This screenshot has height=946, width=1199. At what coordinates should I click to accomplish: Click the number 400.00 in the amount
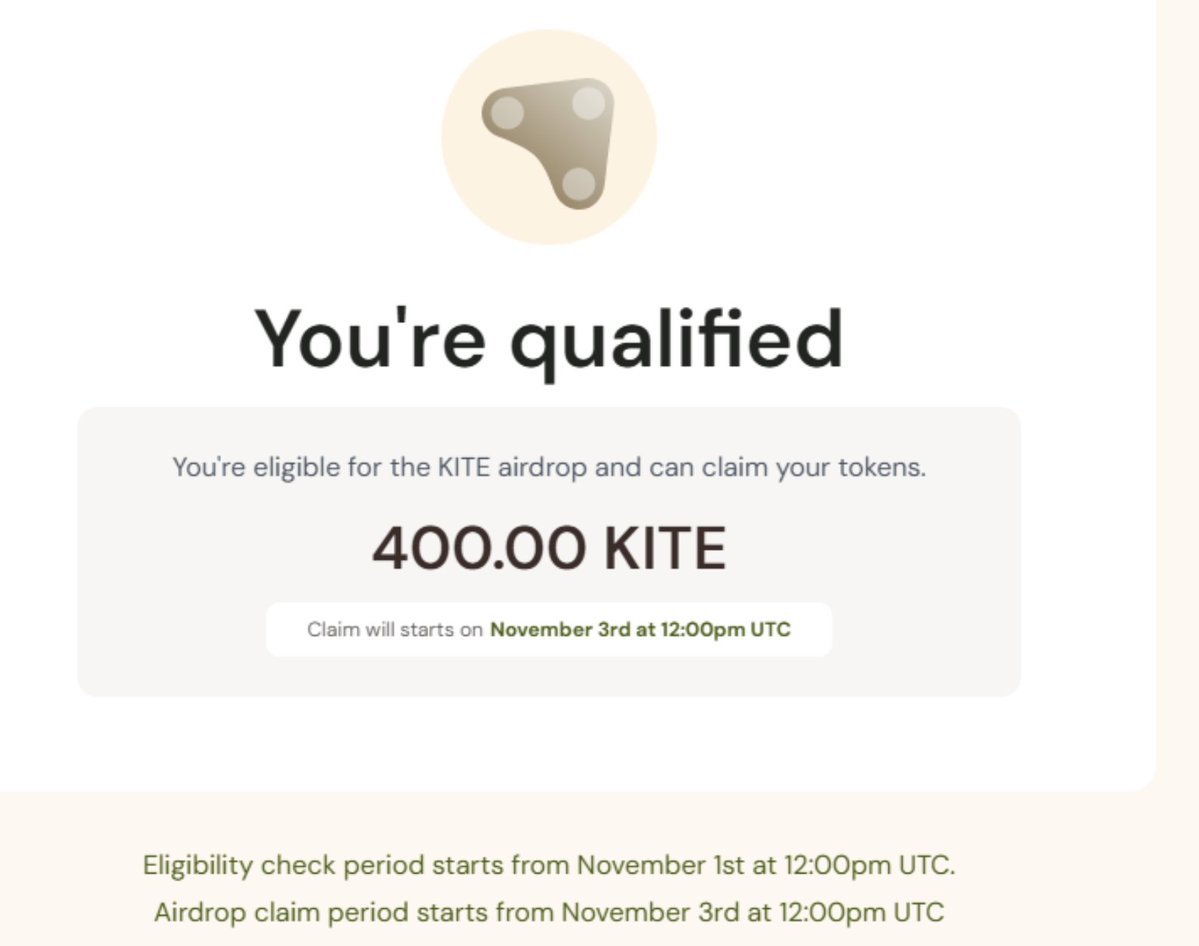click(x=480, y=548)
